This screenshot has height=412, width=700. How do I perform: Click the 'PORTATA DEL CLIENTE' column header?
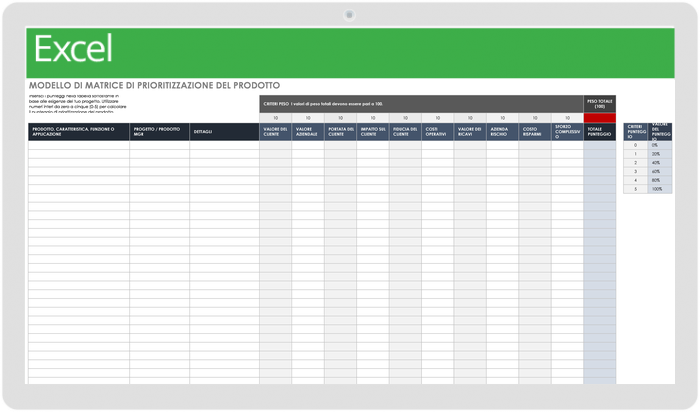pyautogui.click(x=340, y=132)
